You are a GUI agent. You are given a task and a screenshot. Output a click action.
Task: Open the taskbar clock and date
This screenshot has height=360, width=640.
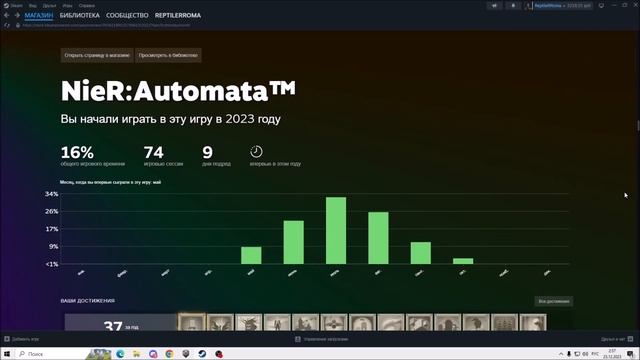[612, 354]
